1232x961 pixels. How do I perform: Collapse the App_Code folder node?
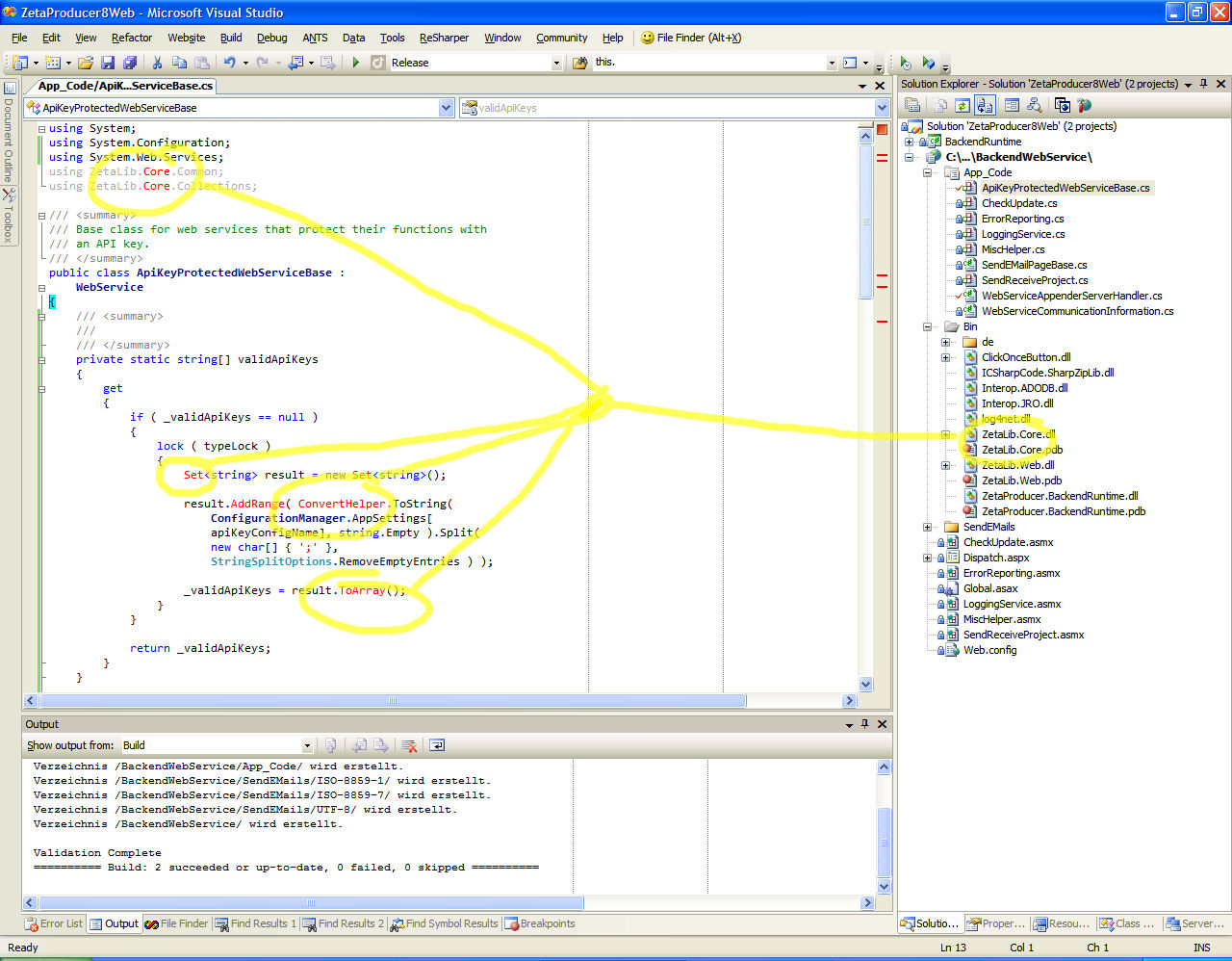tap(928, 172)
